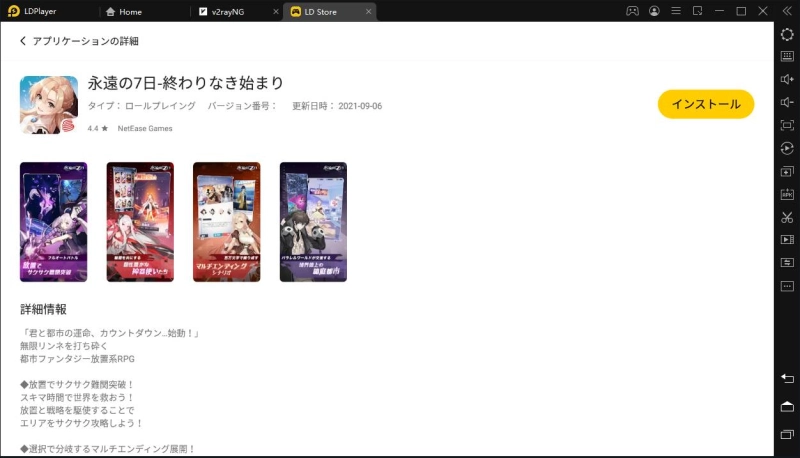Go back using the アプリケーションの詳細 arrow

tap(23, 41)
